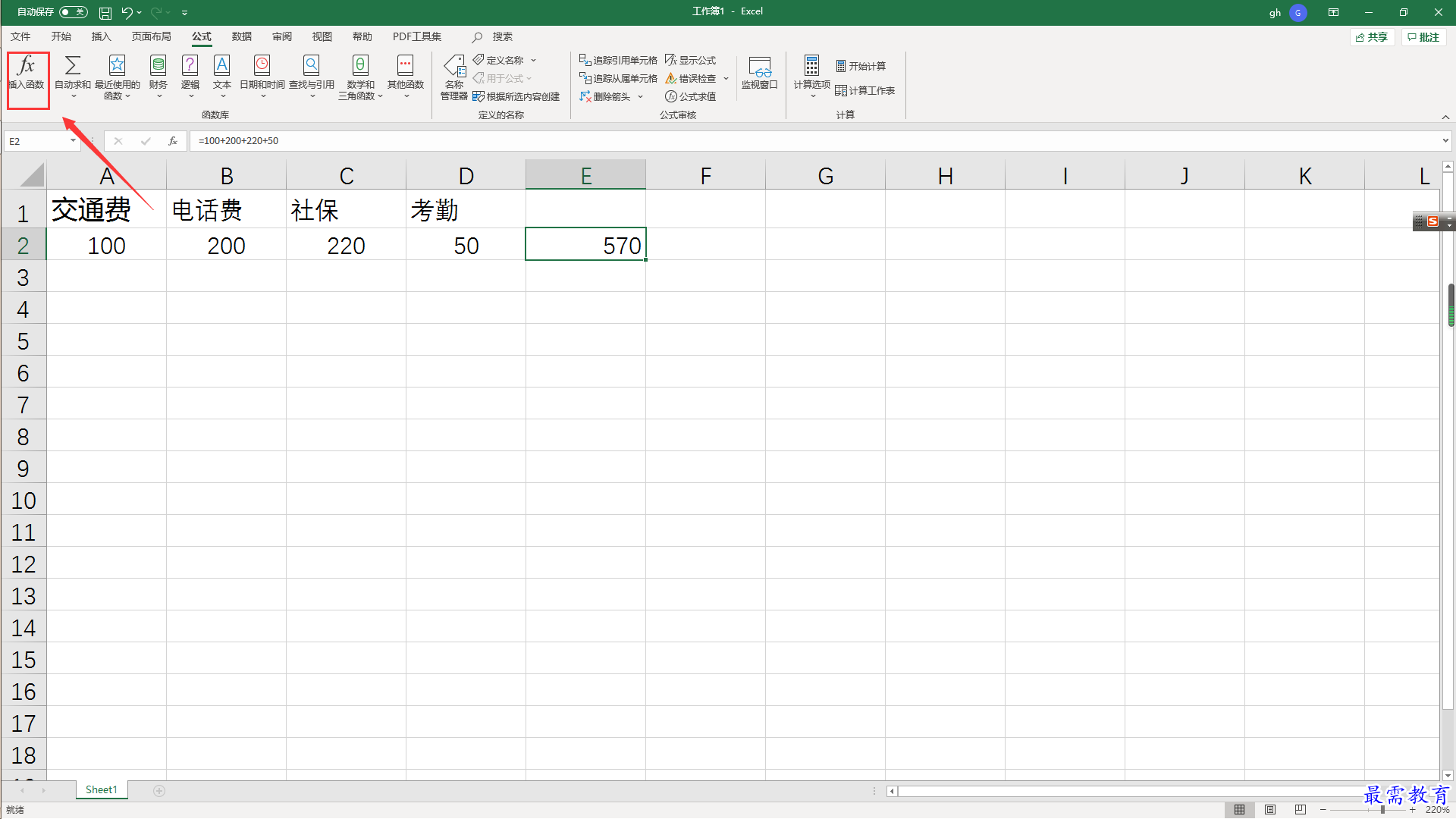Expand the Error Checking dropdown arrow
The width and height of the screenshot is (1456, 819).
(726, 78)
